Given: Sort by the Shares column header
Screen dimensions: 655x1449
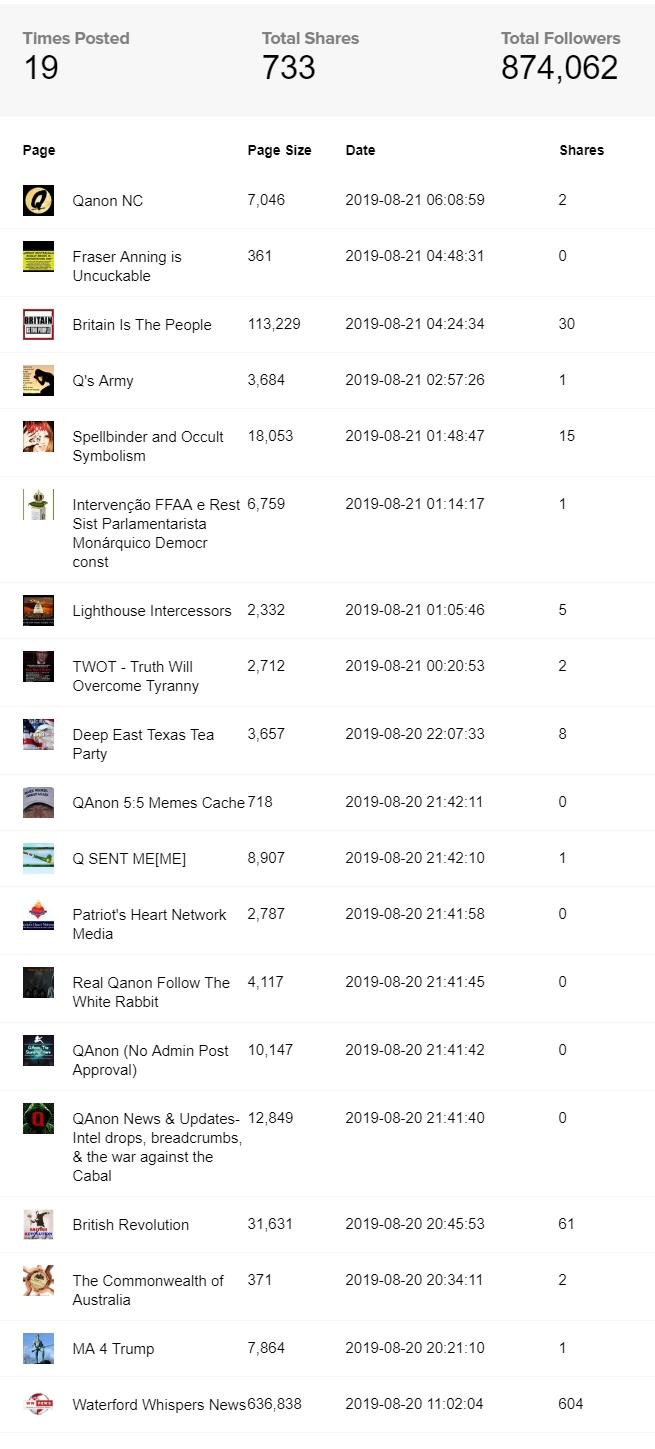Looking at the screenshot, I should click(x=581, y=150).
